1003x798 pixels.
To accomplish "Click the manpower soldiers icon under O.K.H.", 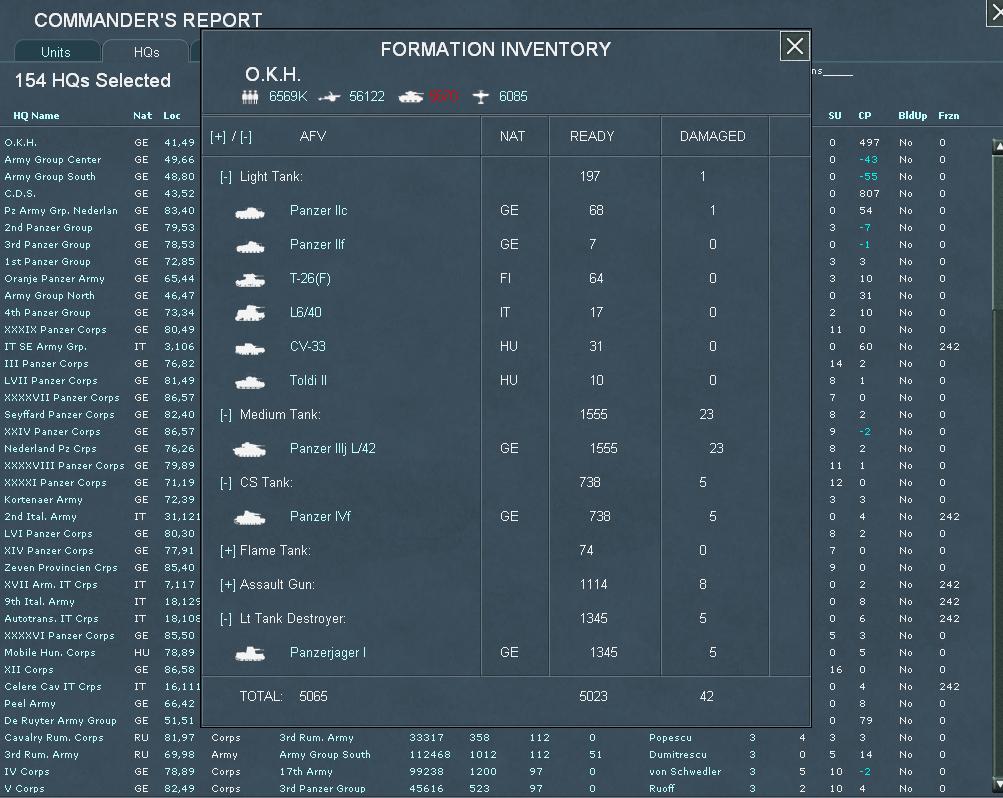I will pos(250,97).
